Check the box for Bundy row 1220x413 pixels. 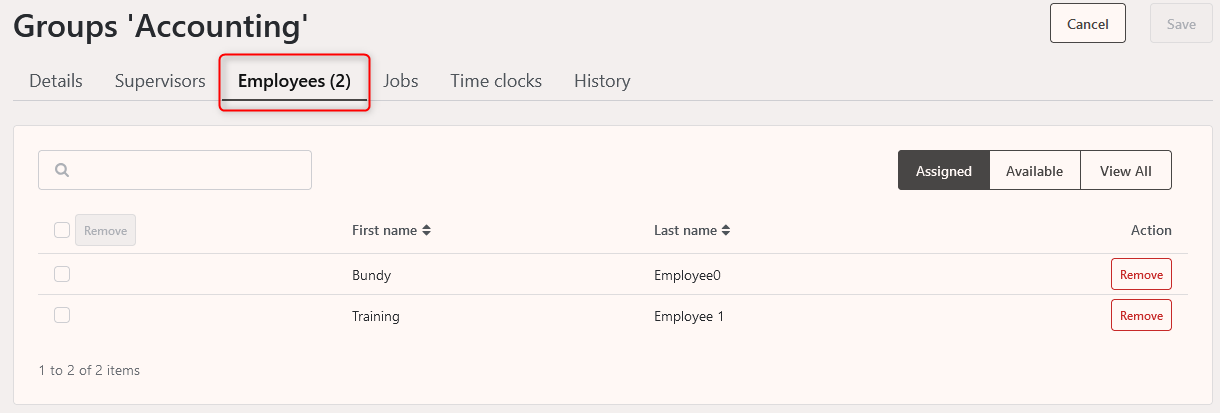point(62,274)
